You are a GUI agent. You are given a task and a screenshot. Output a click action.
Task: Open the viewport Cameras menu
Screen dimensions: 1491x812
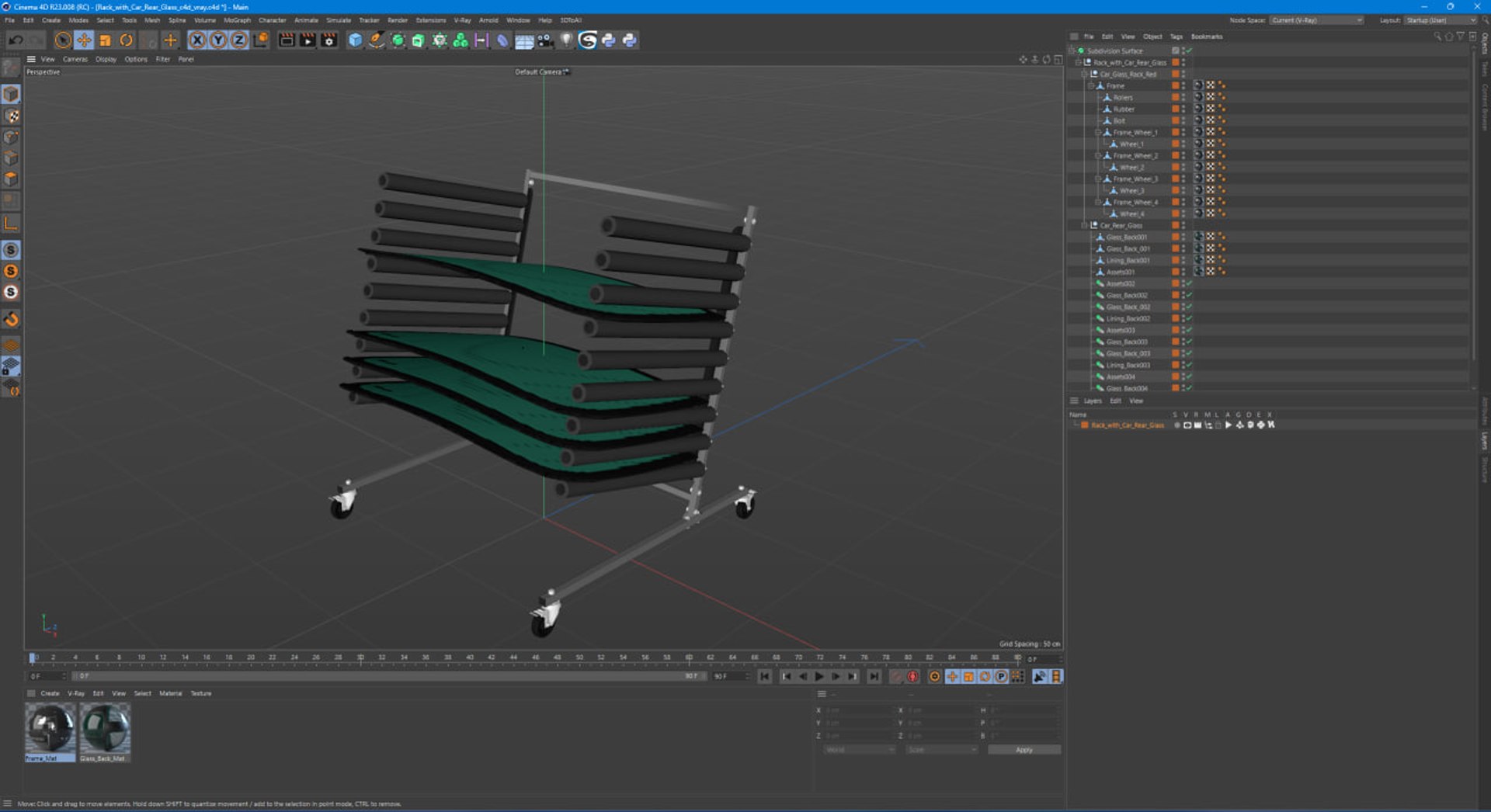click(75, 59)
